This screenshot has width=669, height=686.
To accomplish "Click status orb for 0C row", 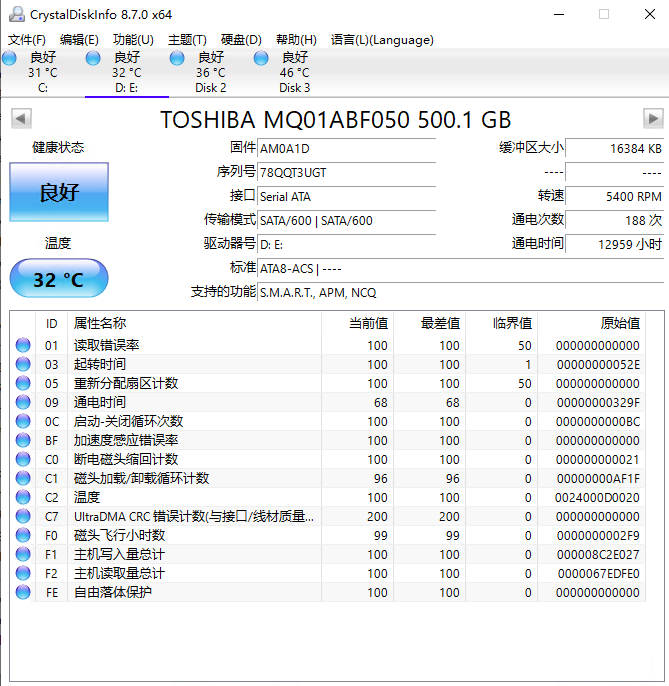I will pyautogui.click(x=23, y=421).
